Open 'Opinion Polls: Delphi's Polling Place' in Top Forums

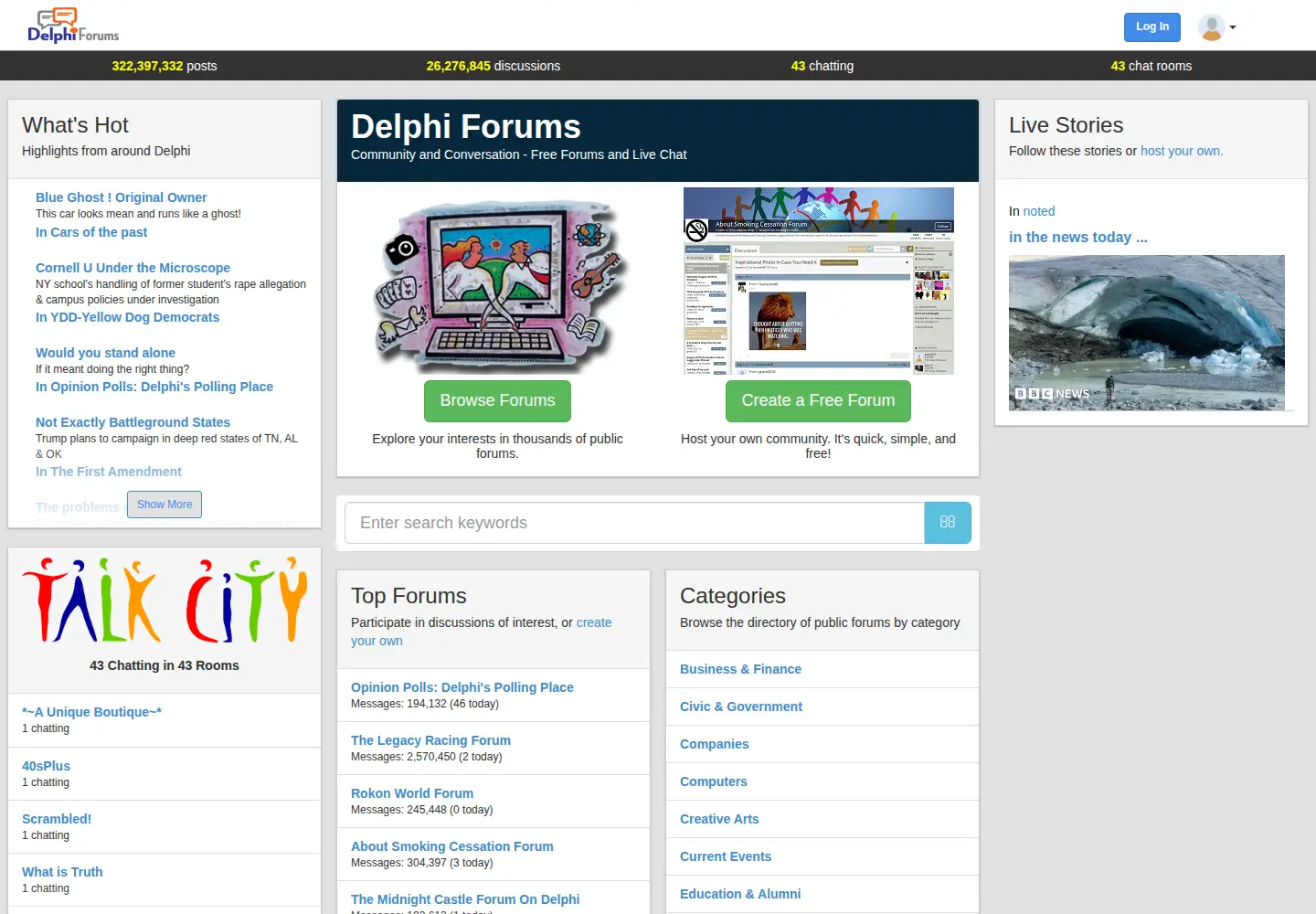[x=462, y=687]
